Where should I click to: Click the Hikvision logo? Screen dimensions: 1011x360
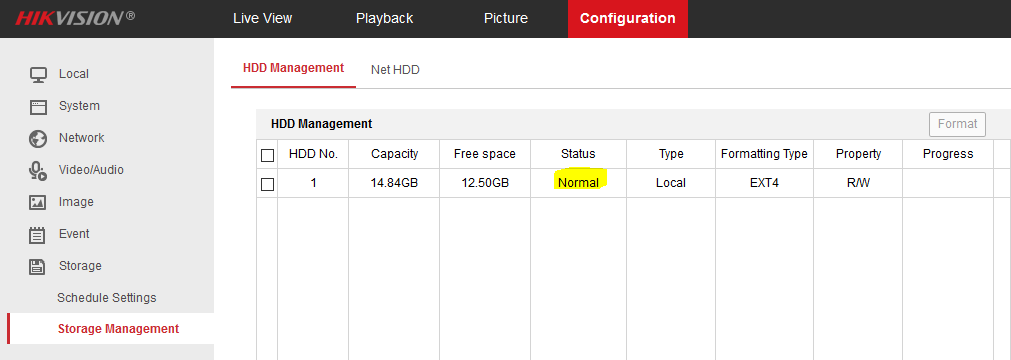[x=75, y=18]
